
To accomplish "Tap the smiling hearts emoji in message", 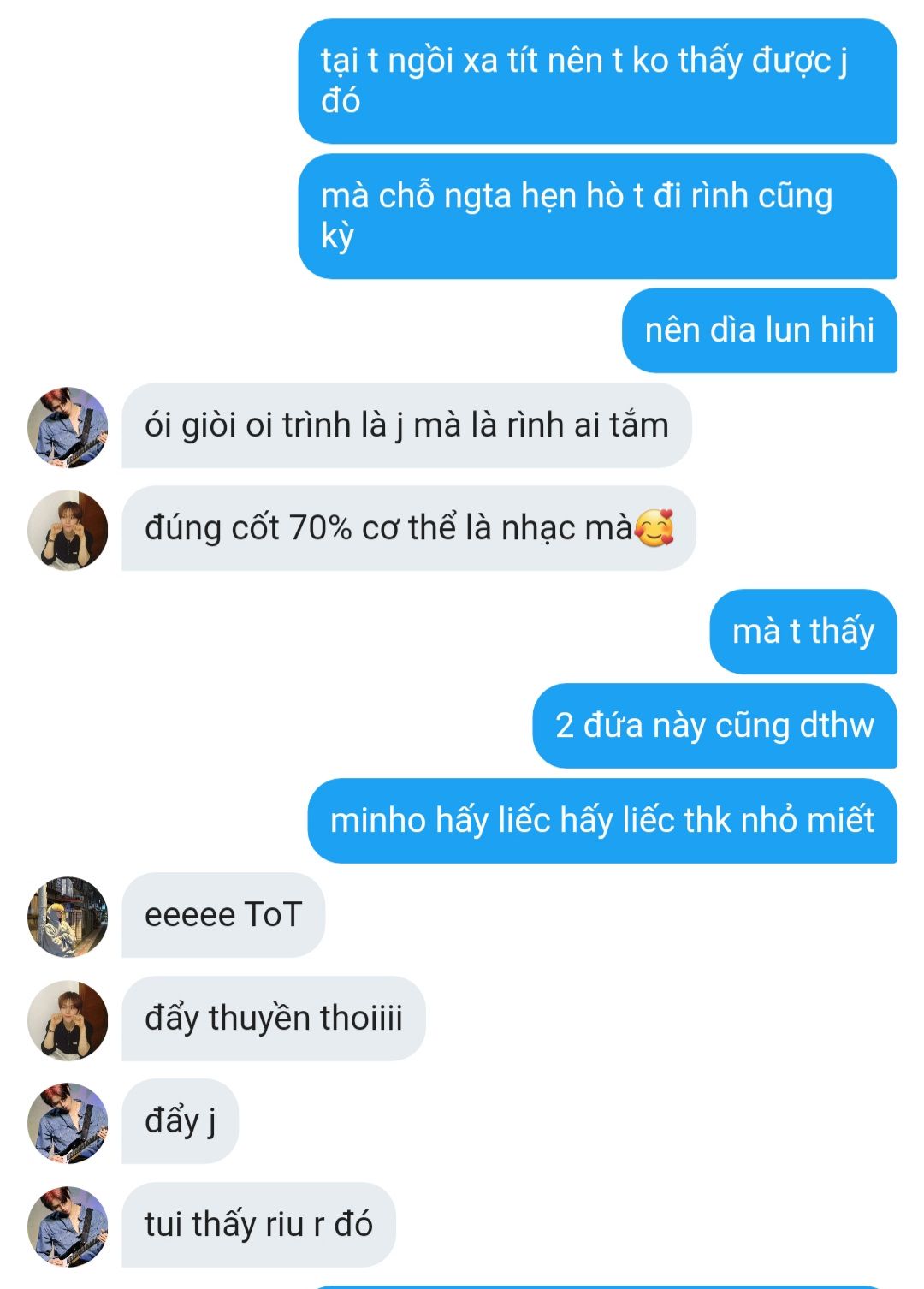I will coord(654,528).
